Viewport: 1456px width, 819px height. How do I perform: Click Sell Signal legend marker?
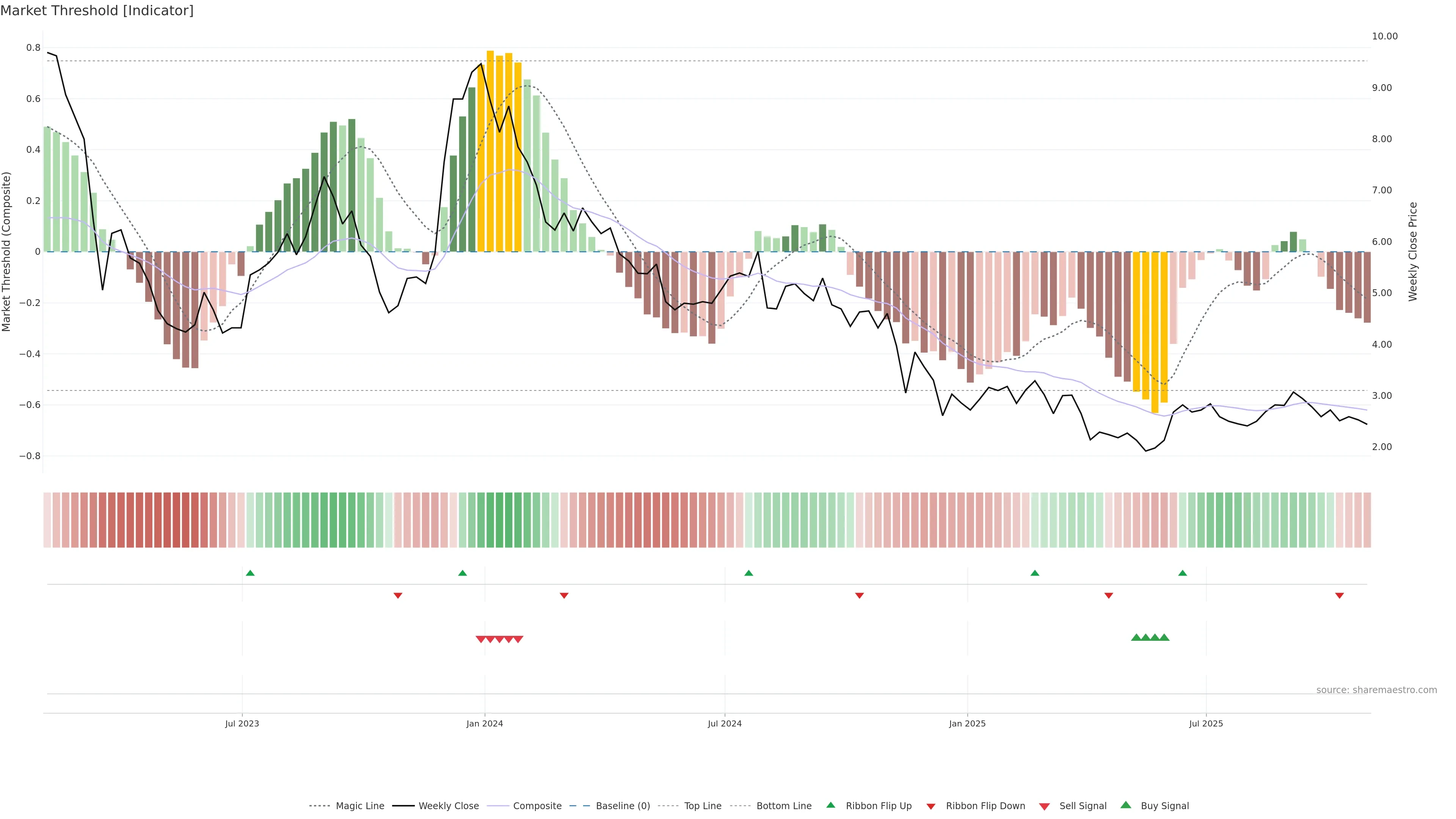1045,806
